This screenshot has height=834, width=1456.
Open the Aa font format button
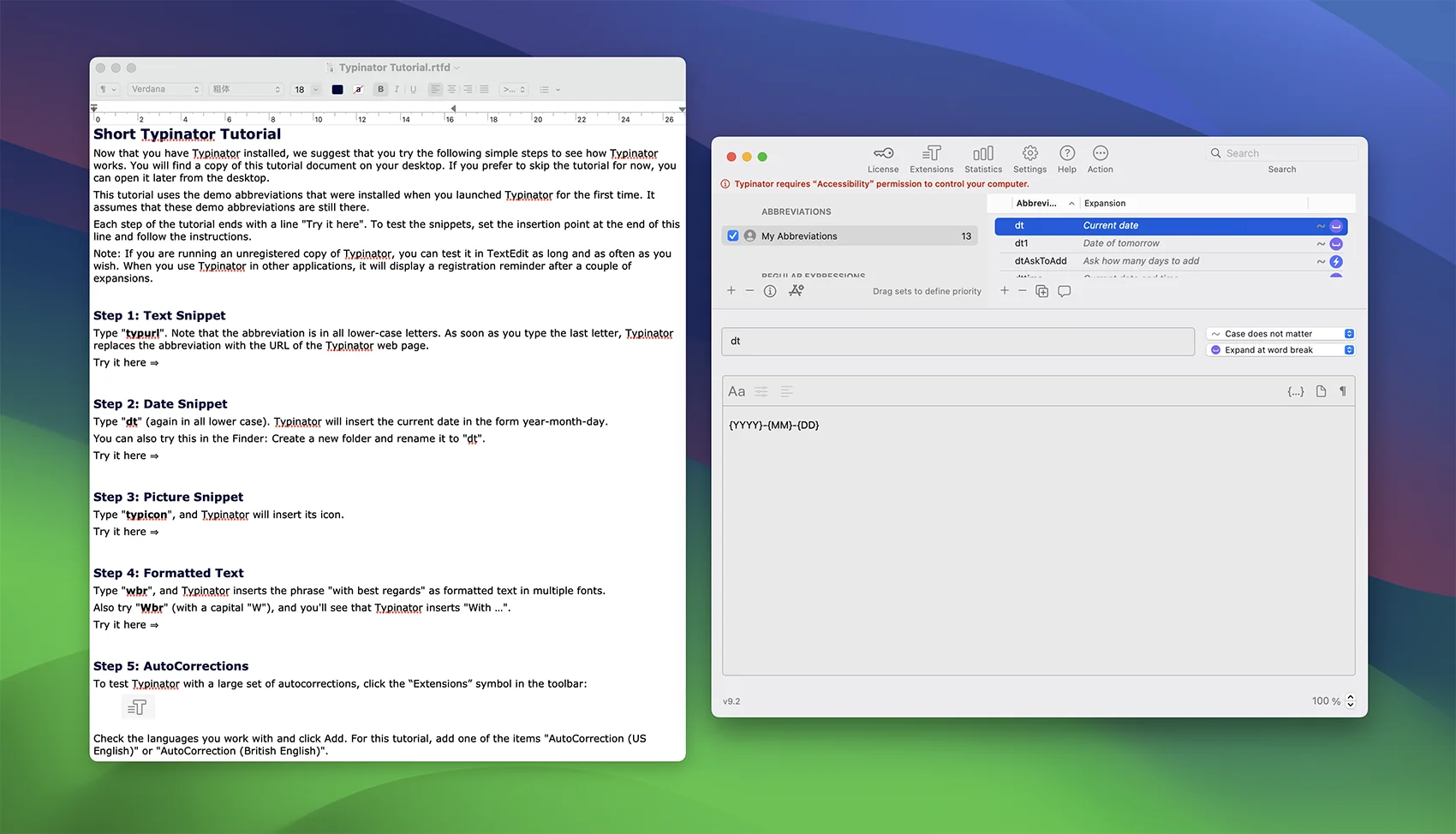pyautogui.click(x=737, y=391)
